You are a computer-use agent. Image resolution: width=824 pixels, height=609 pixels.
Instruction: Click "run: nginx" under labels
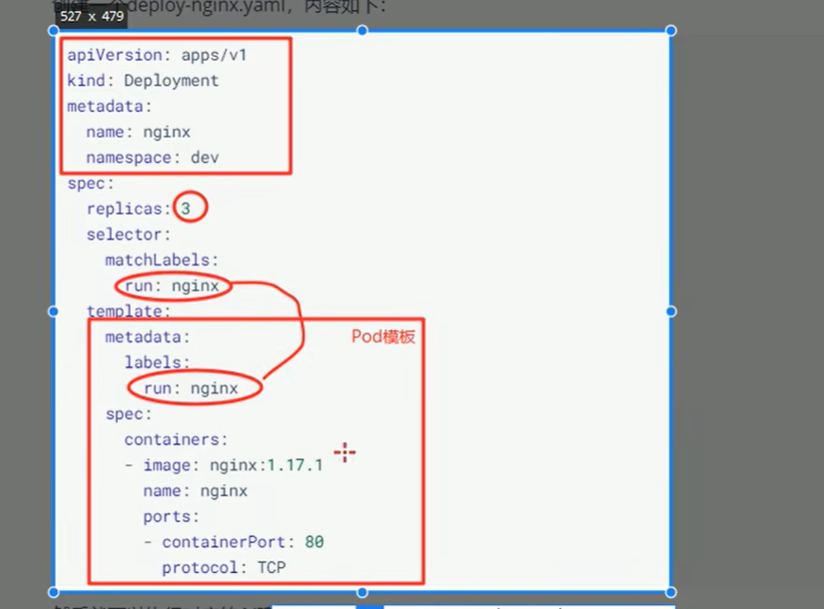(191, 389)
